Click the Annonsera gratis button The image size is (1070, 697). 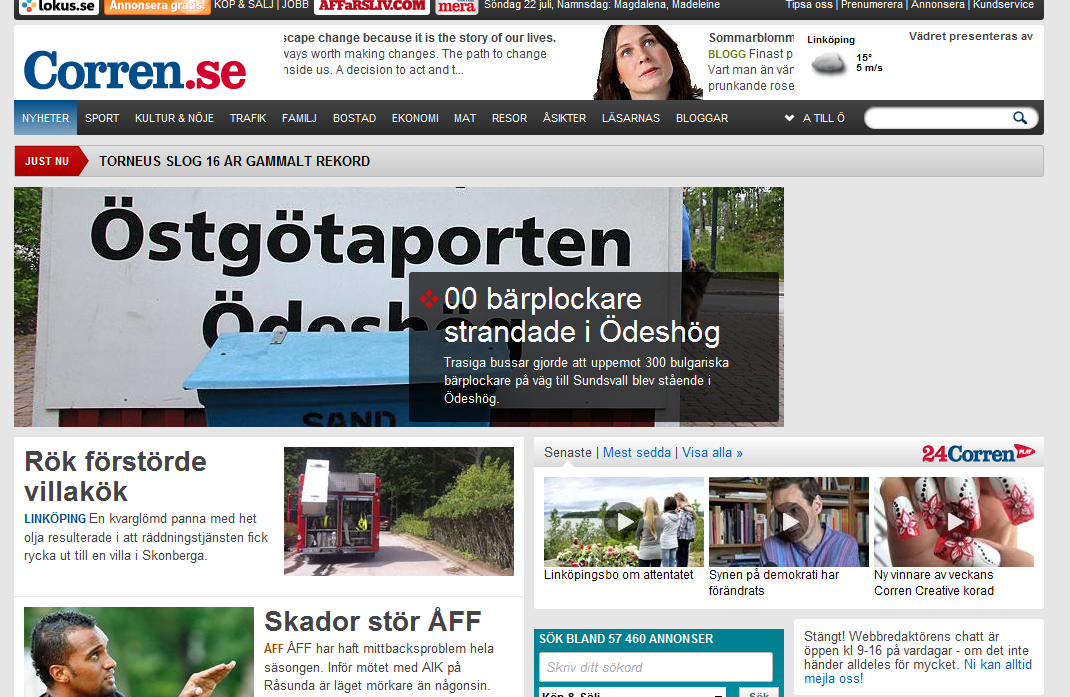tap(157, 6)
